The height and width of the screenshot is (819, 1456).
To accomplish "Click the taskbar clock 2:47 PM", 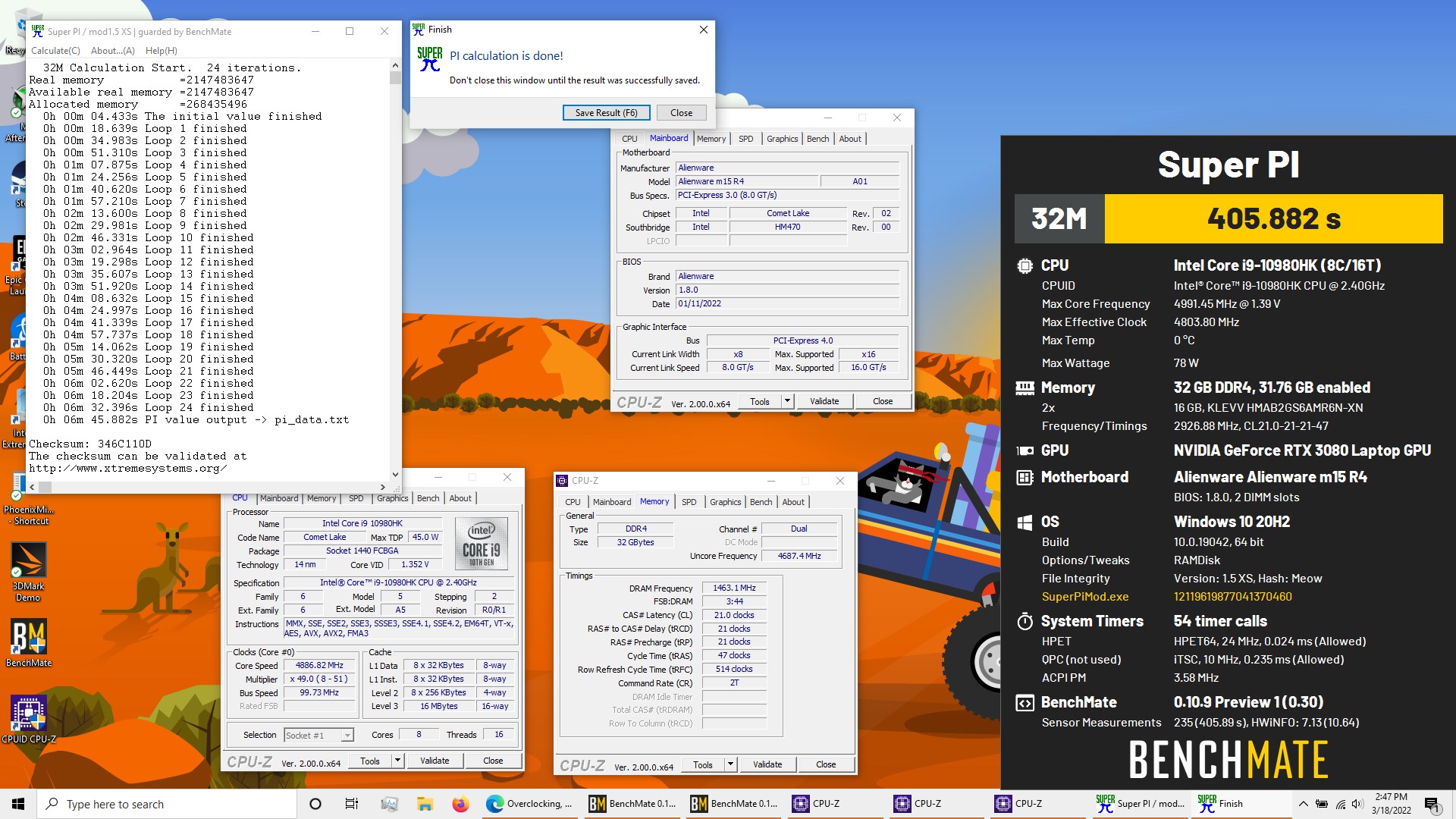I will (x=1391, y=797).
